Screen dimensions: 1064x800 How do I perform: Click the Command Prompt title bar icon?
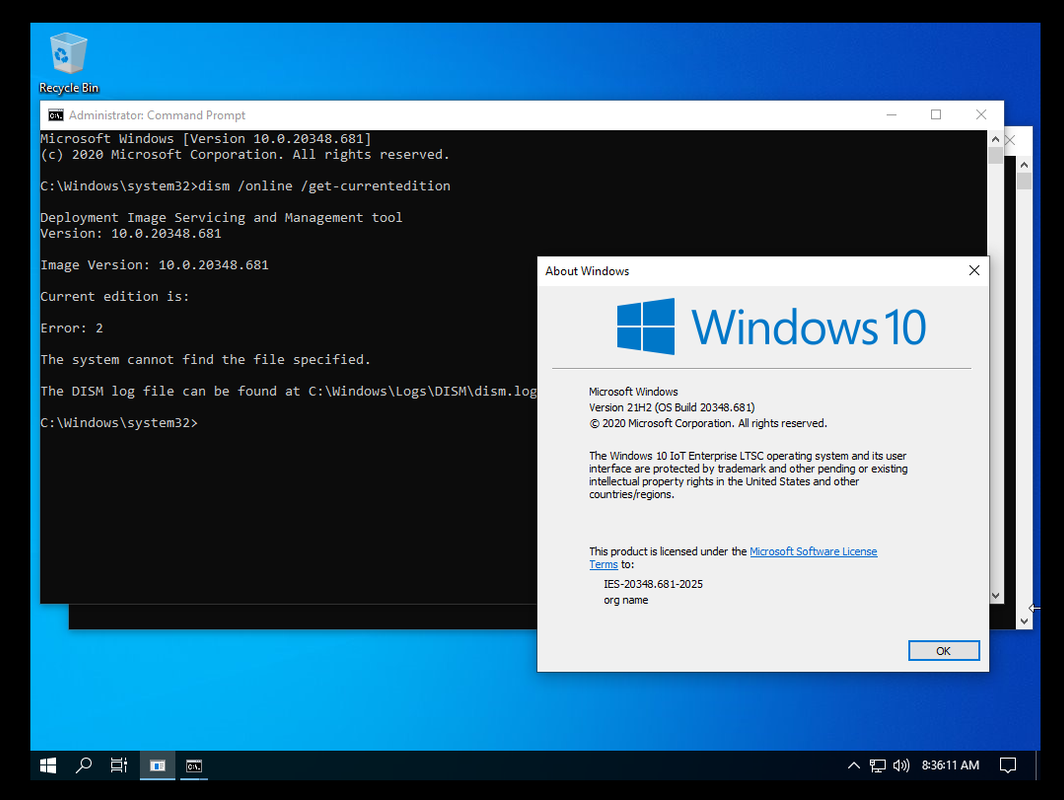56,115
